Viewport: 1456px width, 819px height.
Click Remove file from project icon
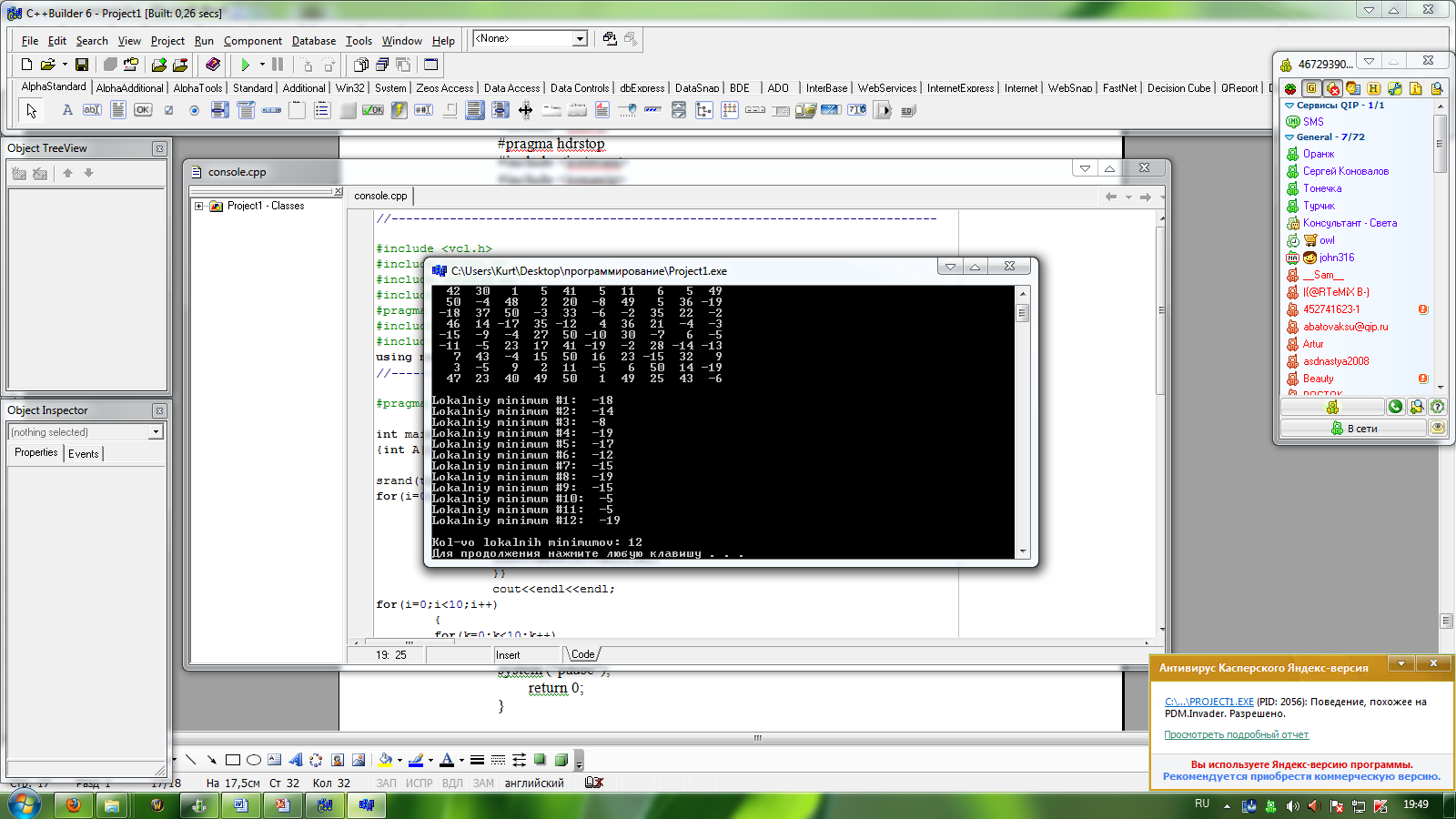180,65
